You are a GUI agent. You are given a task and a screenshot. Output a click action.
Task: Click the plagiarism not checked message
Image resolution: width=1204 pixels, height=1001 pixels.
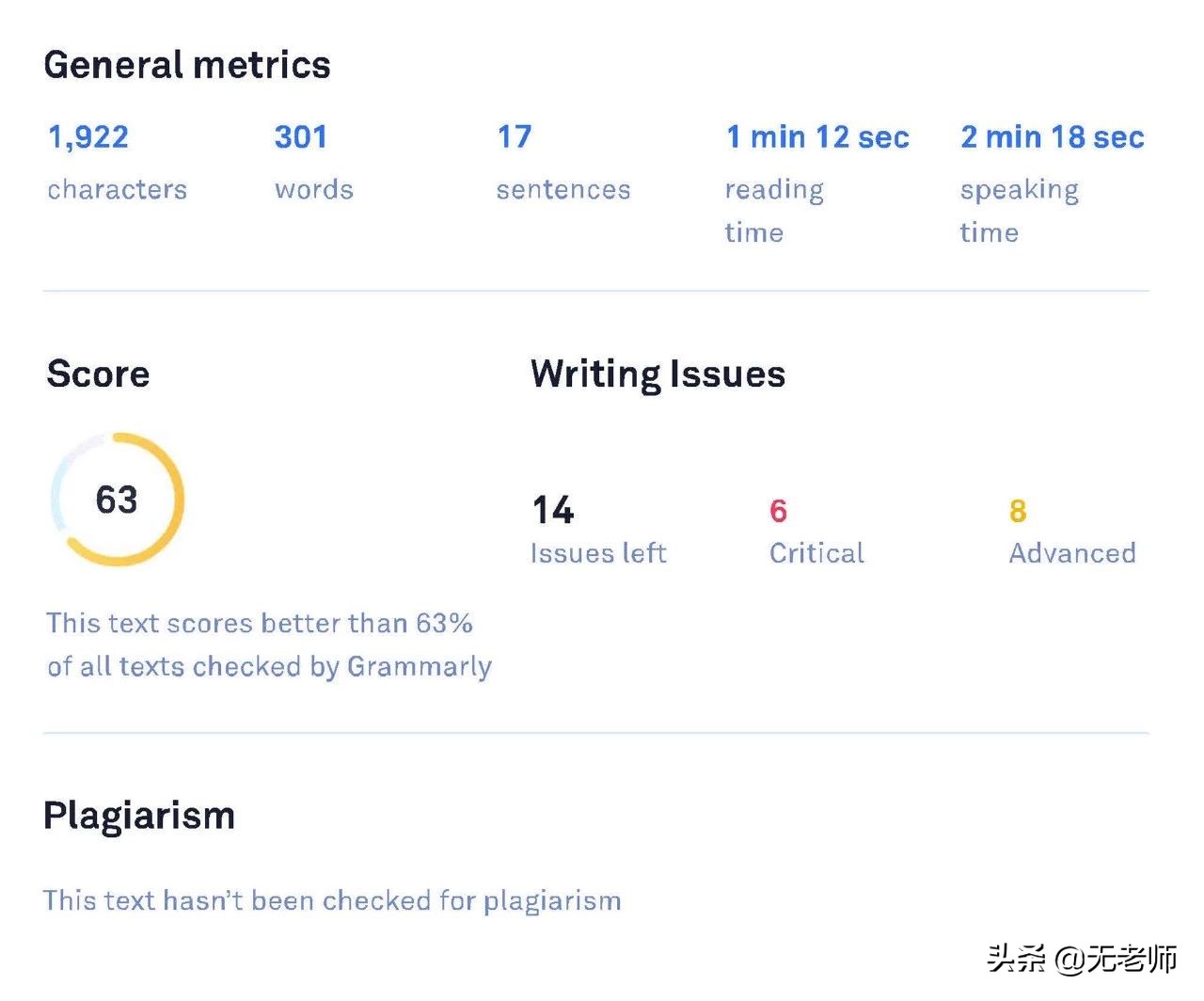point(332,900)
